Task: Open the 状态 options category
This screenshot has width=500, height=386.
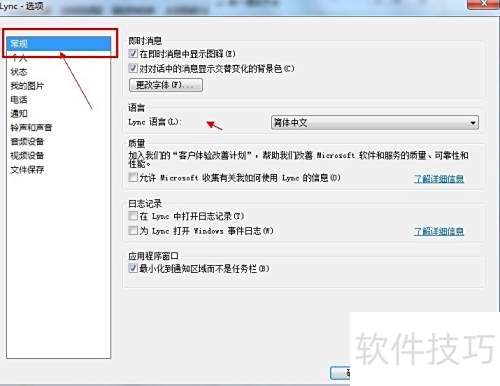Action: (19, 72)
